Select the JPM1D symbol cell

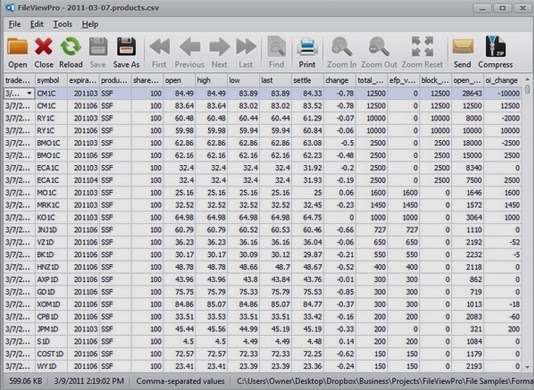click(x=51, y=329)
